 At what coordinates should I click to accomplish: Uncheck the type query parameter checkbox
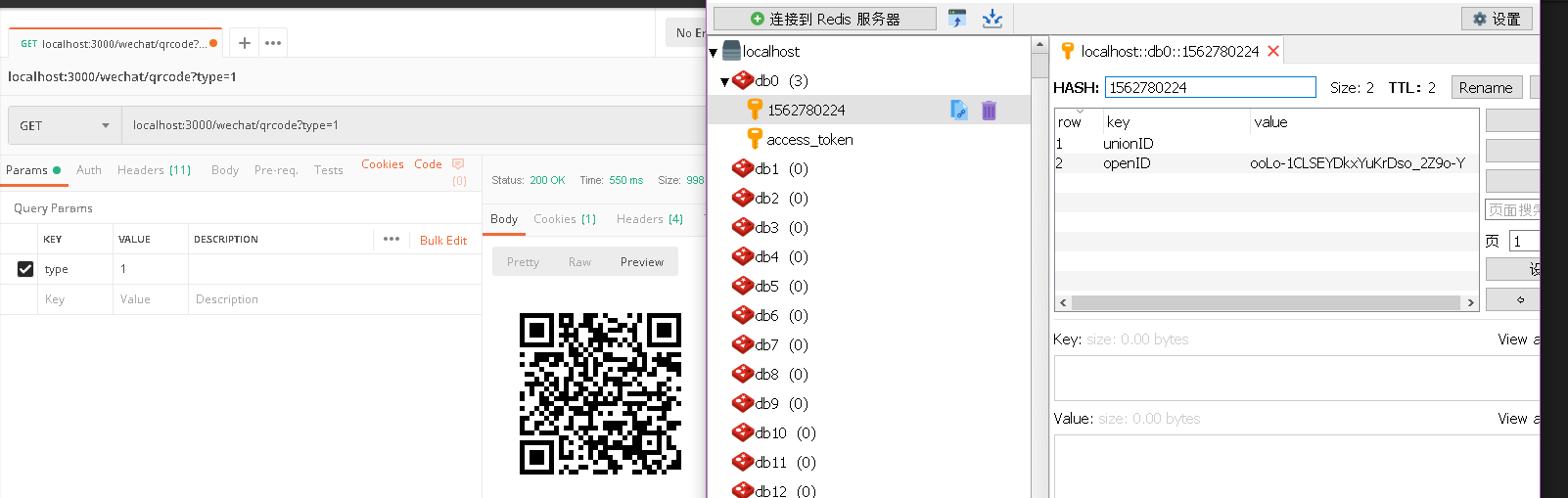point(25,269)
